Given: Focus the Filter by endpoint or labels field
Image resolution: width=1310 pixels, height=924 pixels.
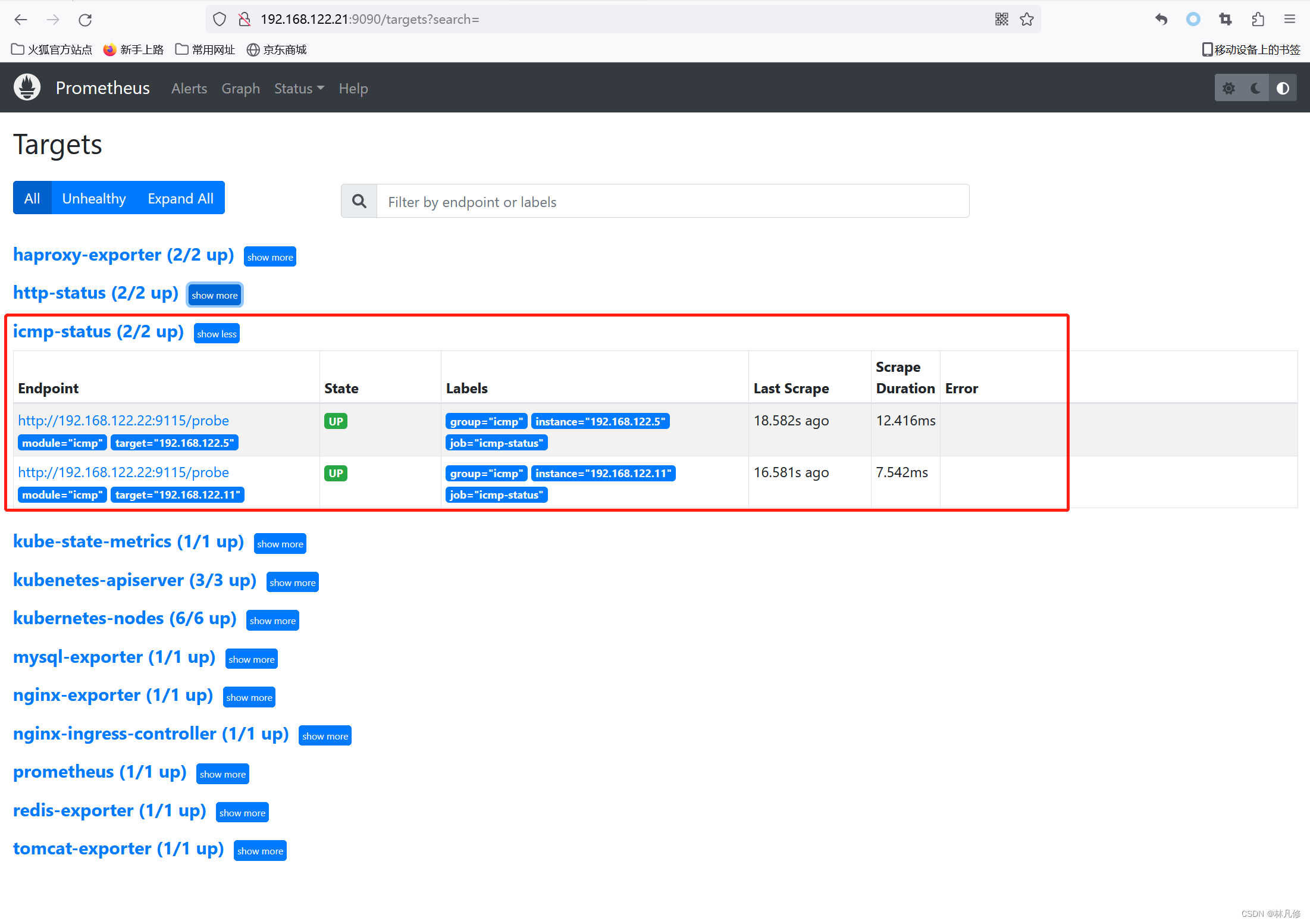Looking at the screenshot, I should (x=673, y=201).
